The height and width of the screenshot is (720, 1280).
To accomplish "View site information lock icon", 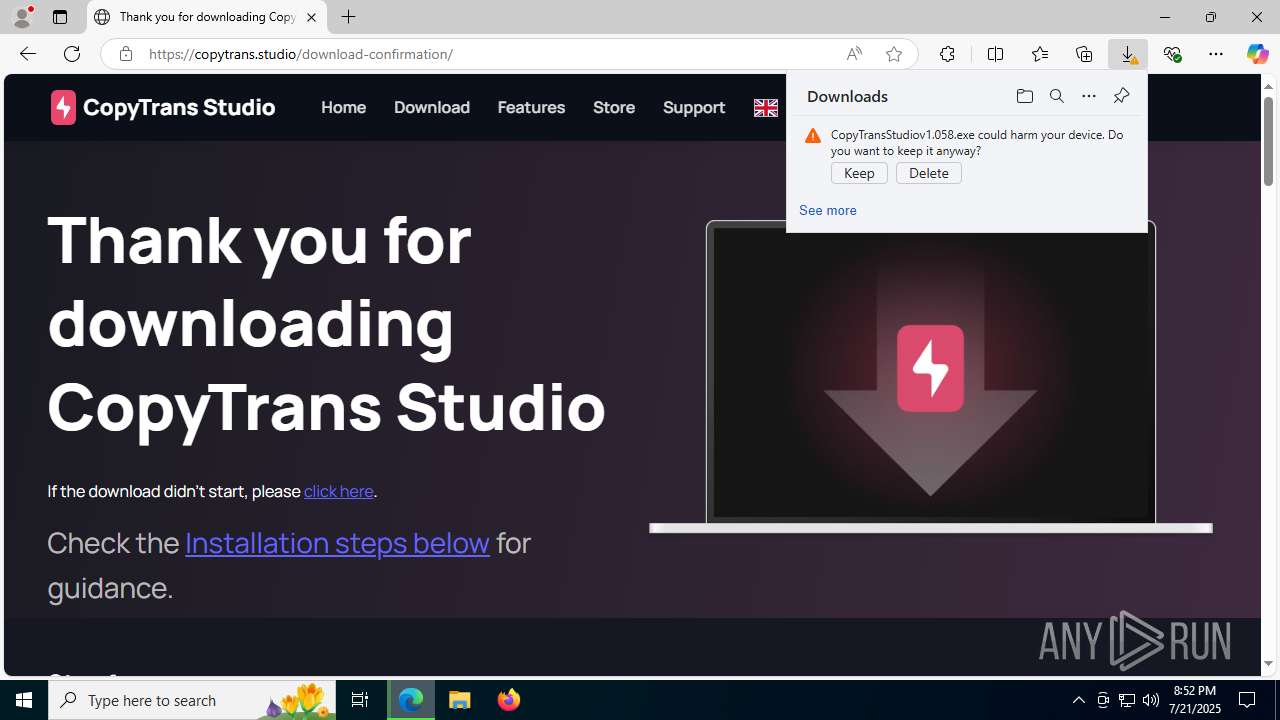I will (x=125, y=54).
